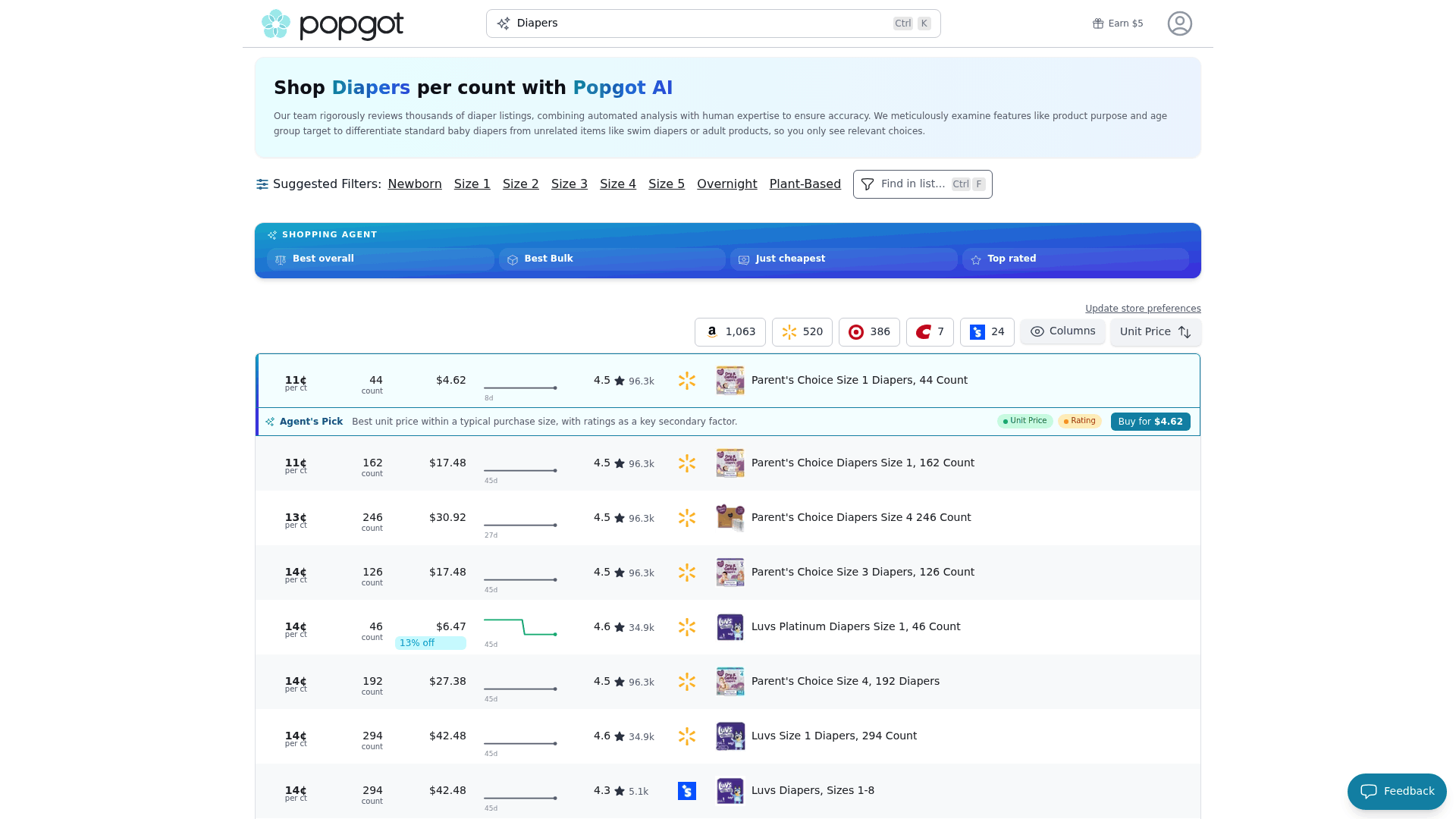
Task: Open Update store preferences link
Action: (x=1143, y=309)
